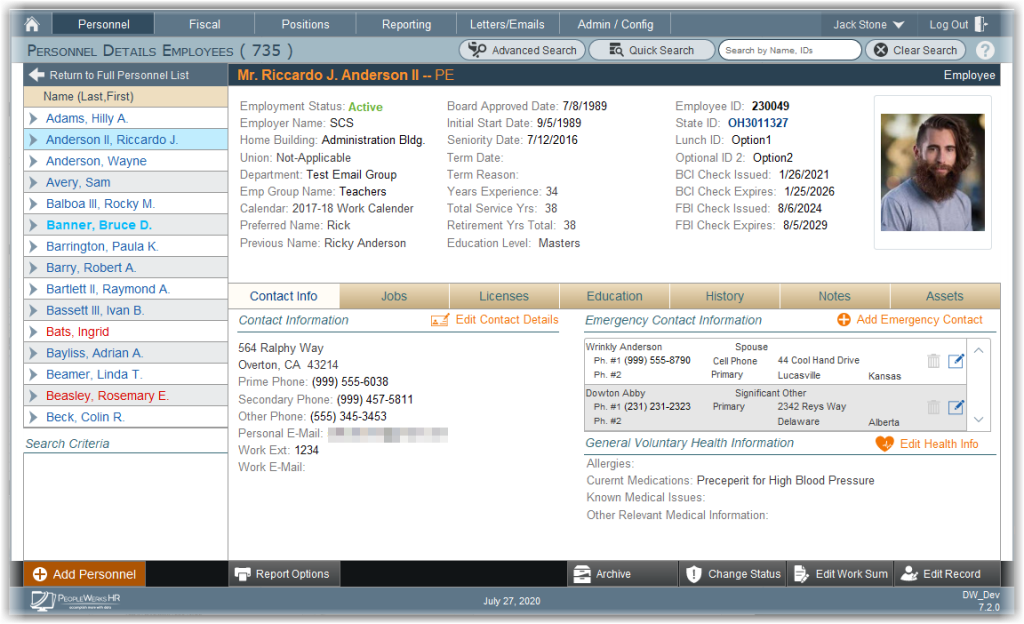Viewport: 1024px width, 624px height.
Task: Click the Add Personnel button
Action: click(84, 574)
